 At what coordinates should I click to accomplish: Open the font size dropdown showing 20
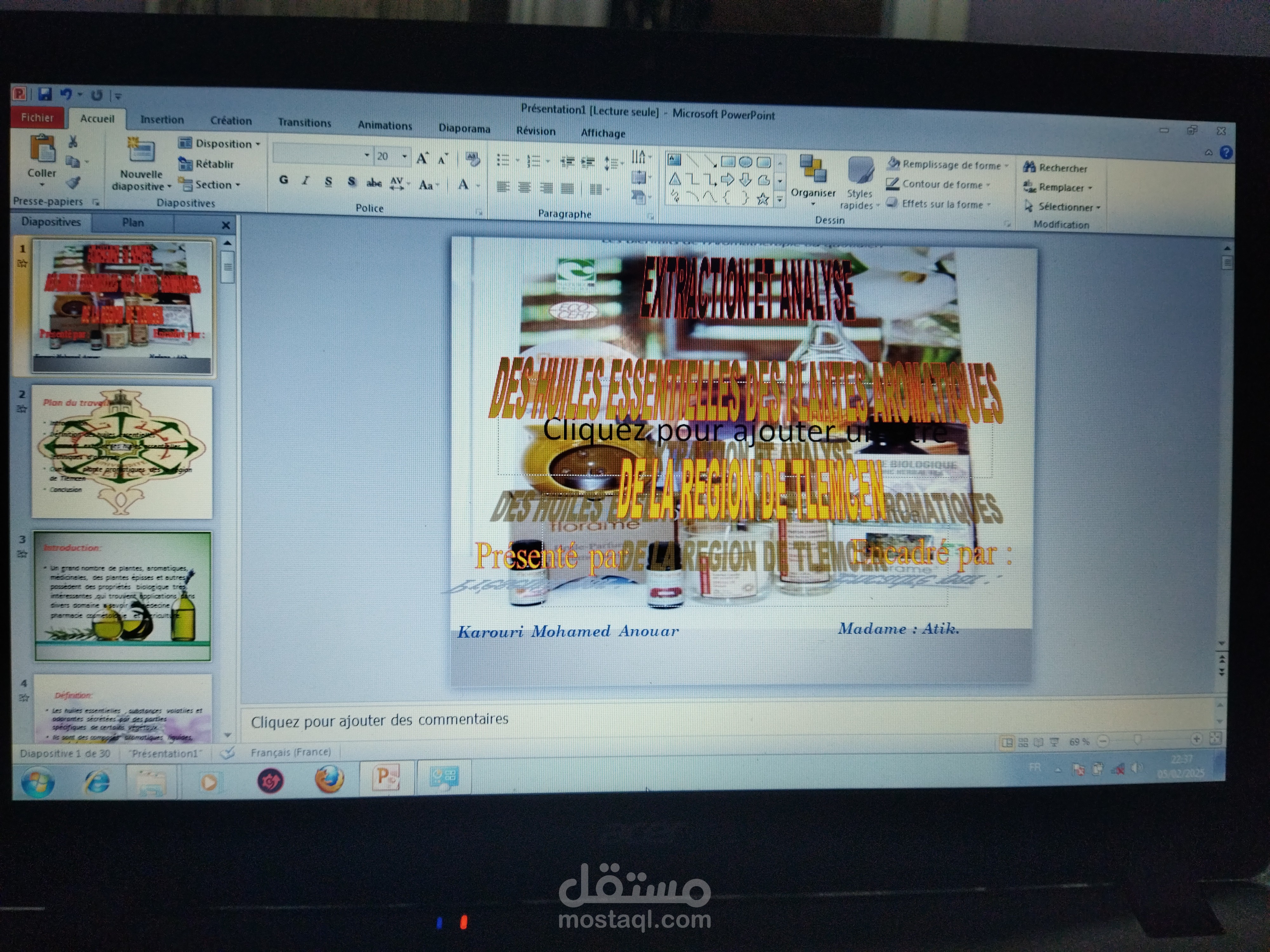point(404,156)
